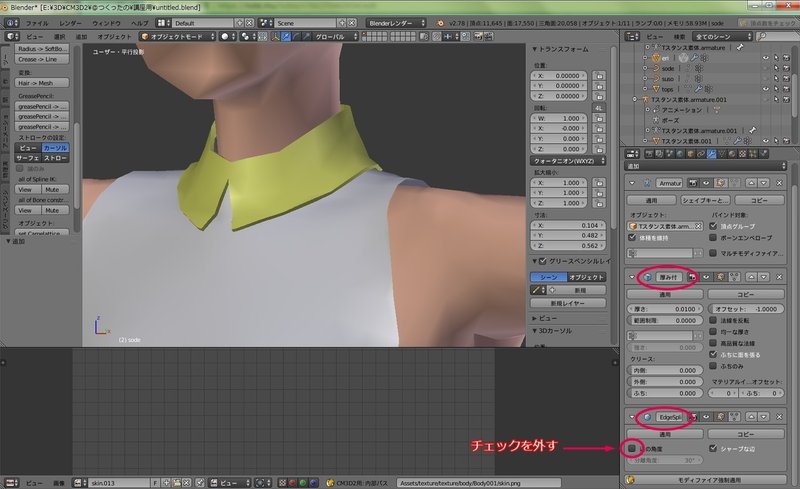Open the ファイル menu
This screenshot has height=489, width=800.
tap(37, 23)
